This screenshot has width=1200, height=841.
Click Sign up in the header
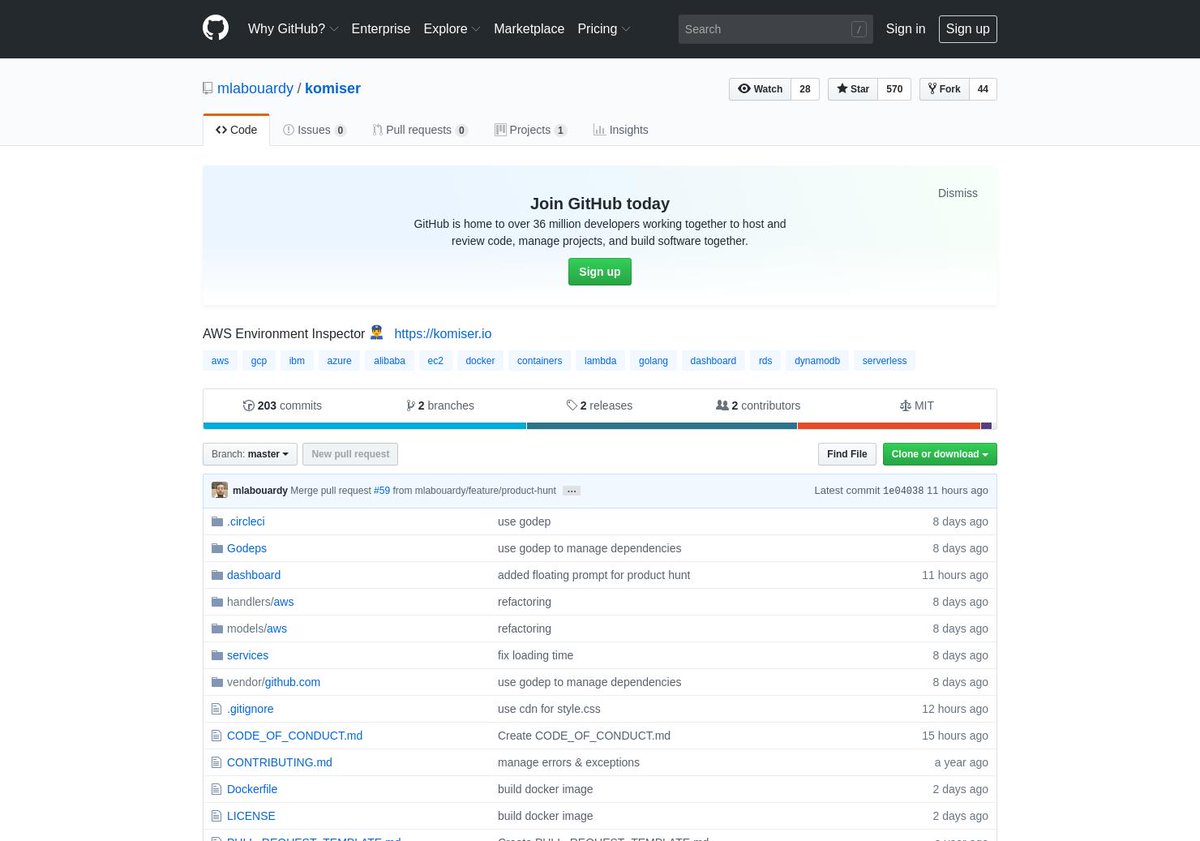968,29
